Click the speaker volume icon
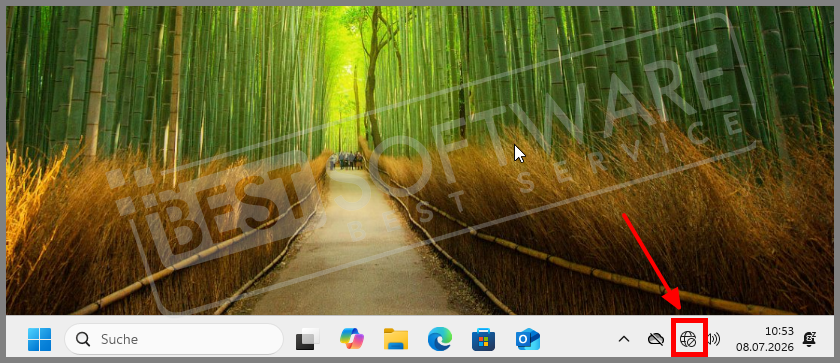Screen dimensions: 840x363 pos(714,339)
